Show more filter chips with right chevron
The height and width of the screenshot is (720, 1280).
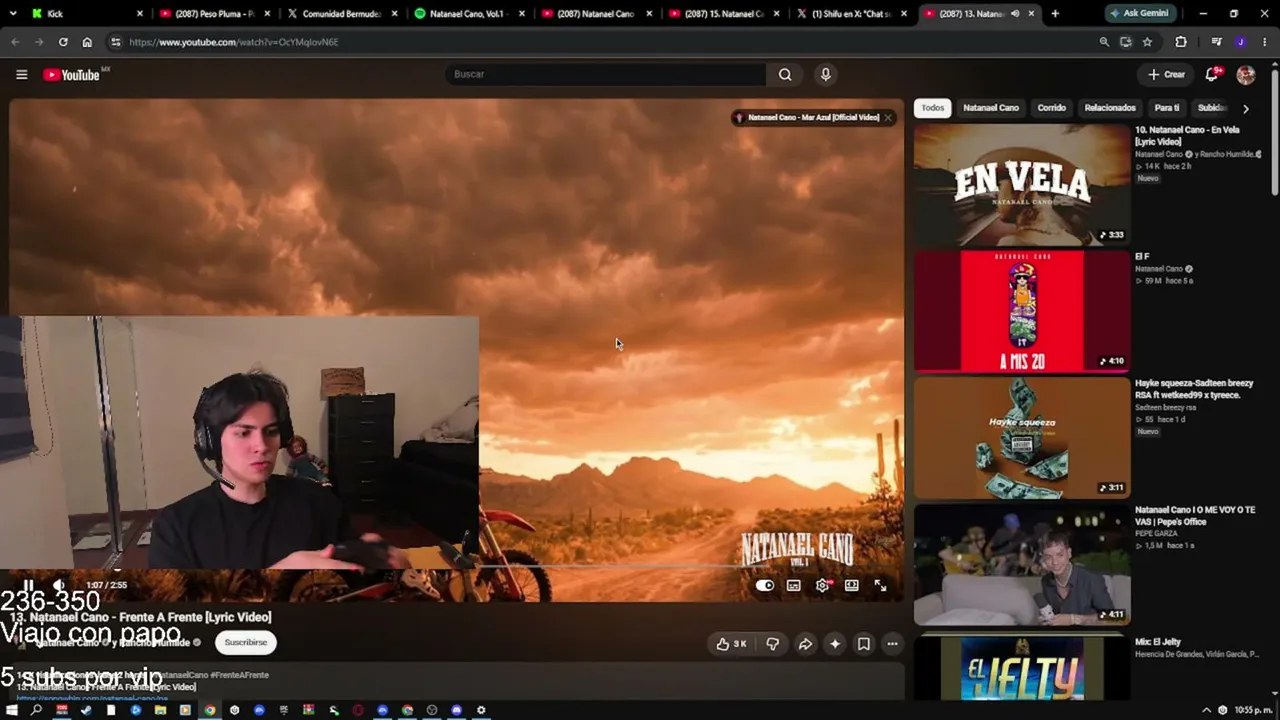(x=1245, y=108)
